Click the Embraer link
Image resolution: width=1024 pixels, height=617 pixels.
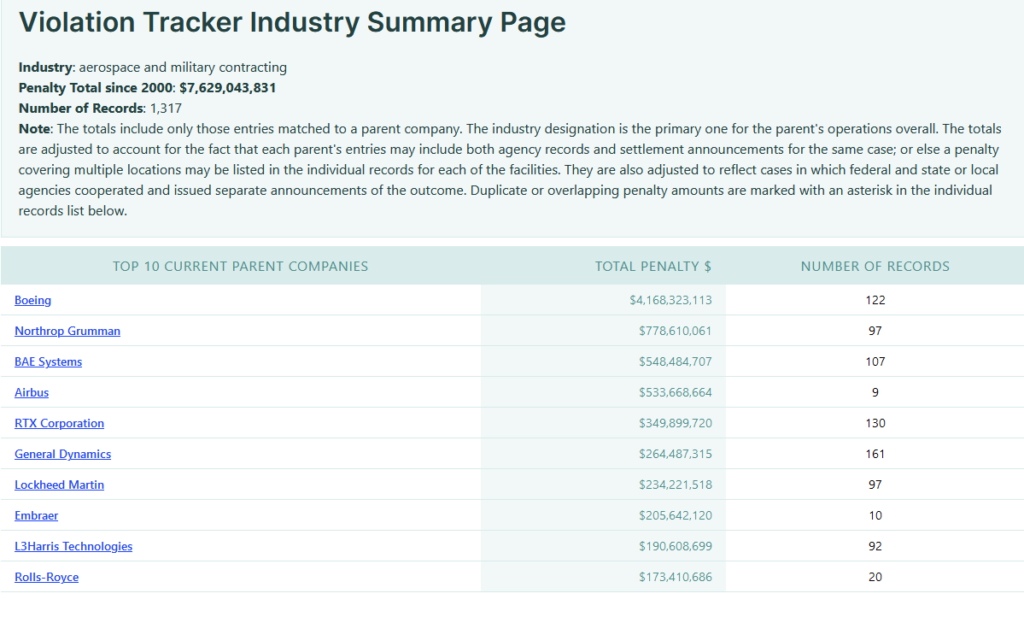click(37, 516)
